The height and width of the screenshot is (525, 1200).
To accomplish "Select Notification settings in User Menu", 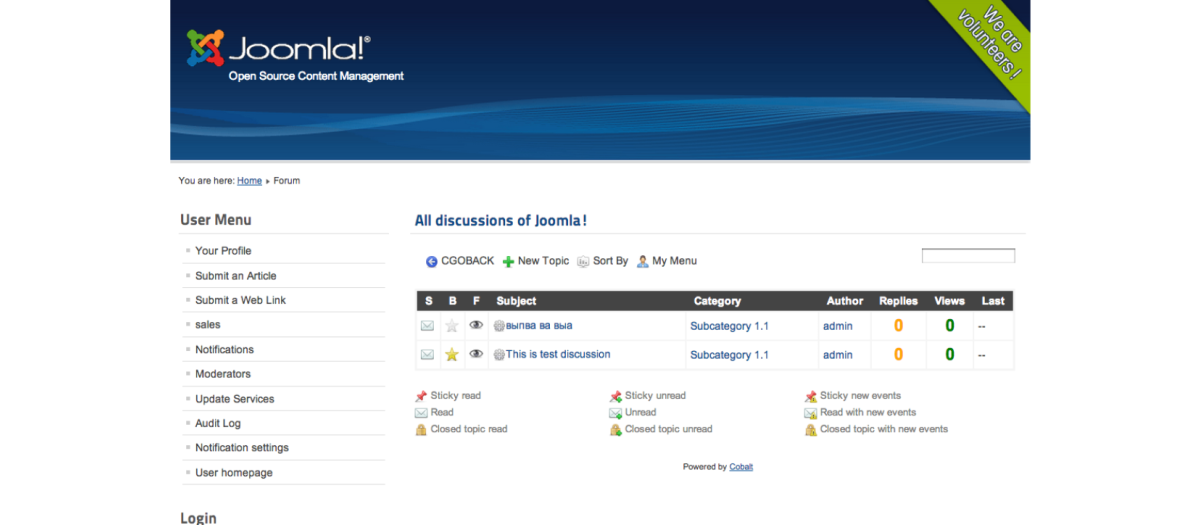I will (x=242, y=448).
